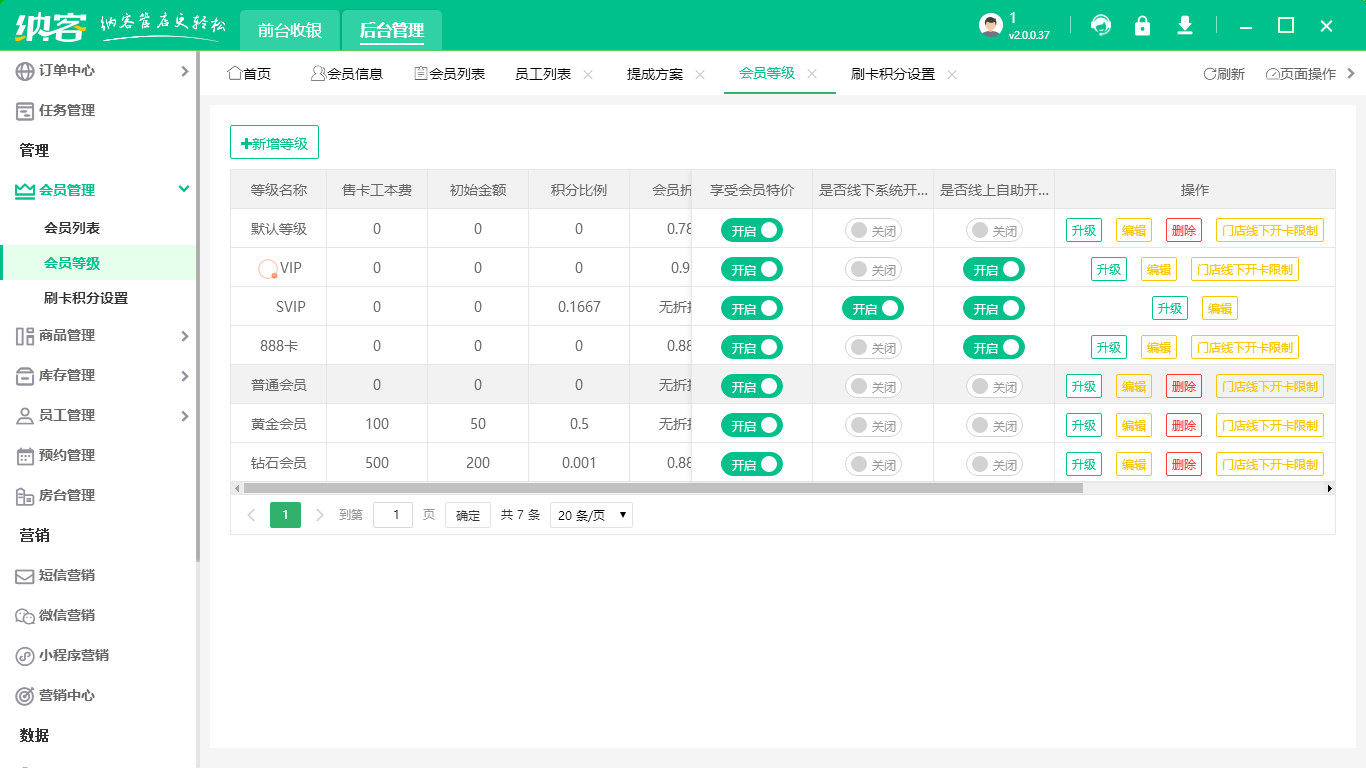Click the customer service headset icon
Screen dimensions: 1366x768
(x=1101, y=26)
